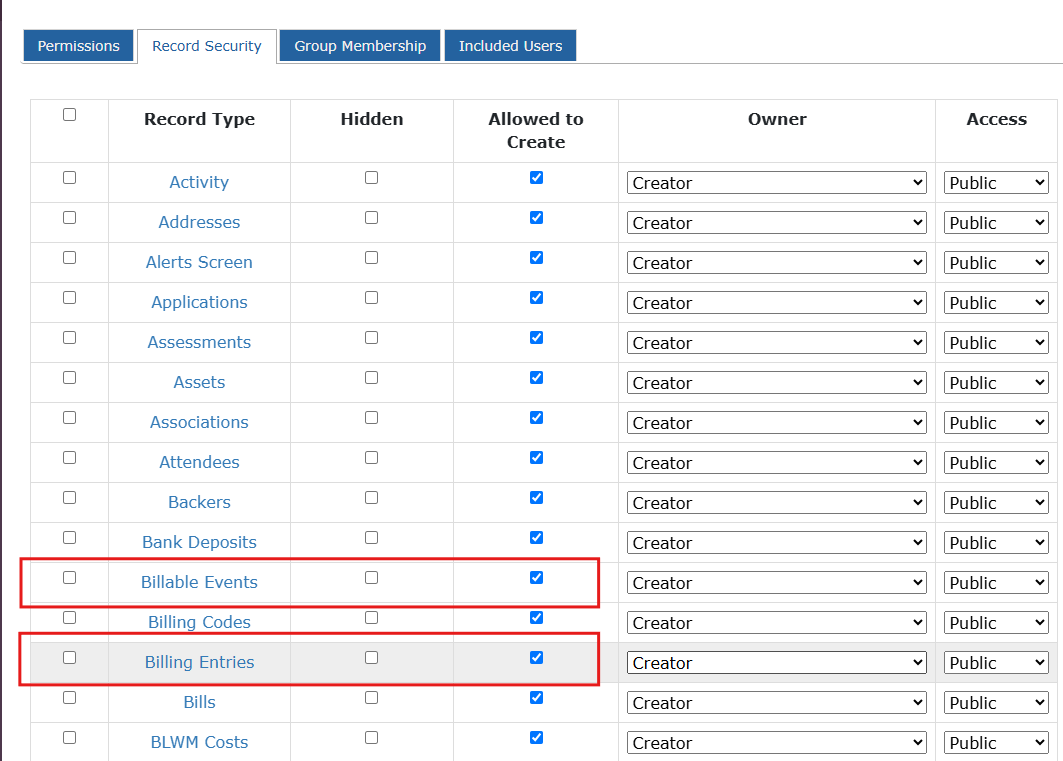Check Hidden for Billable Events
Viewport: 1063px width, 761px height.
[x=372, y=577]
